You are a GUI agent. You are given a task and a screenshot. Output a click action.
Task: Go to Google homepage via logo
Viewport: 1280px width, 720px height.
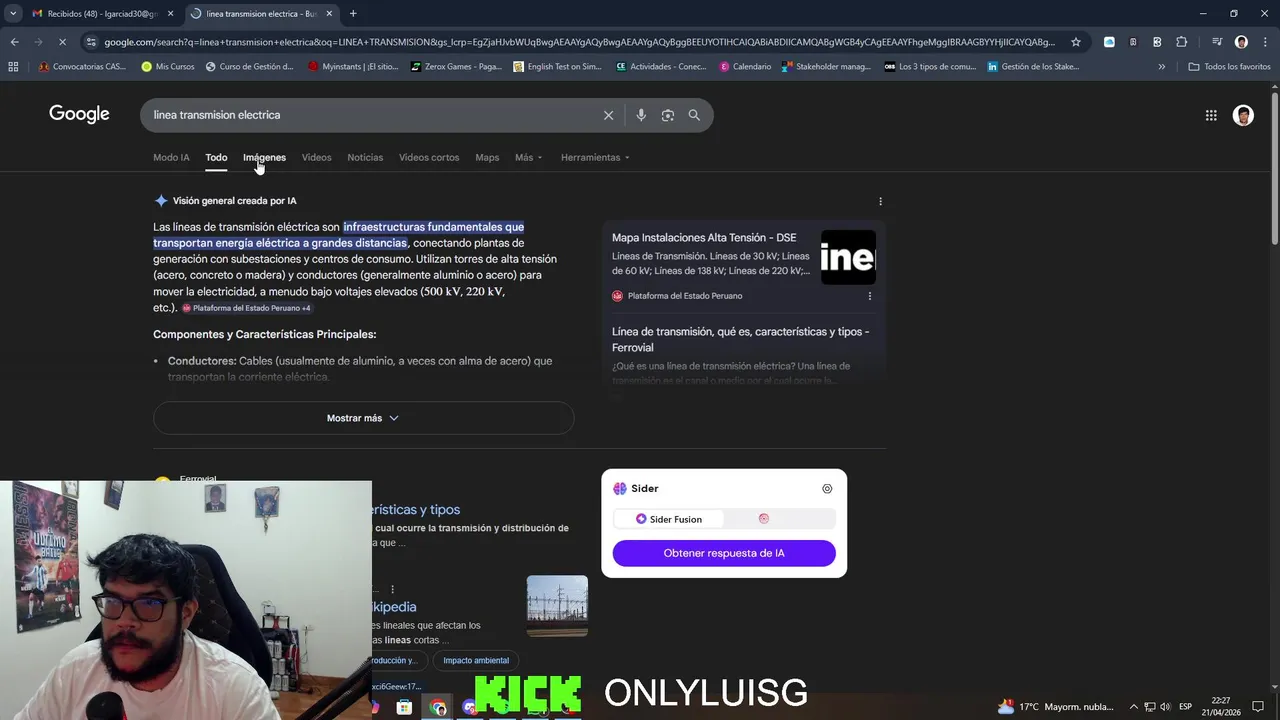[x=79, y=114]
